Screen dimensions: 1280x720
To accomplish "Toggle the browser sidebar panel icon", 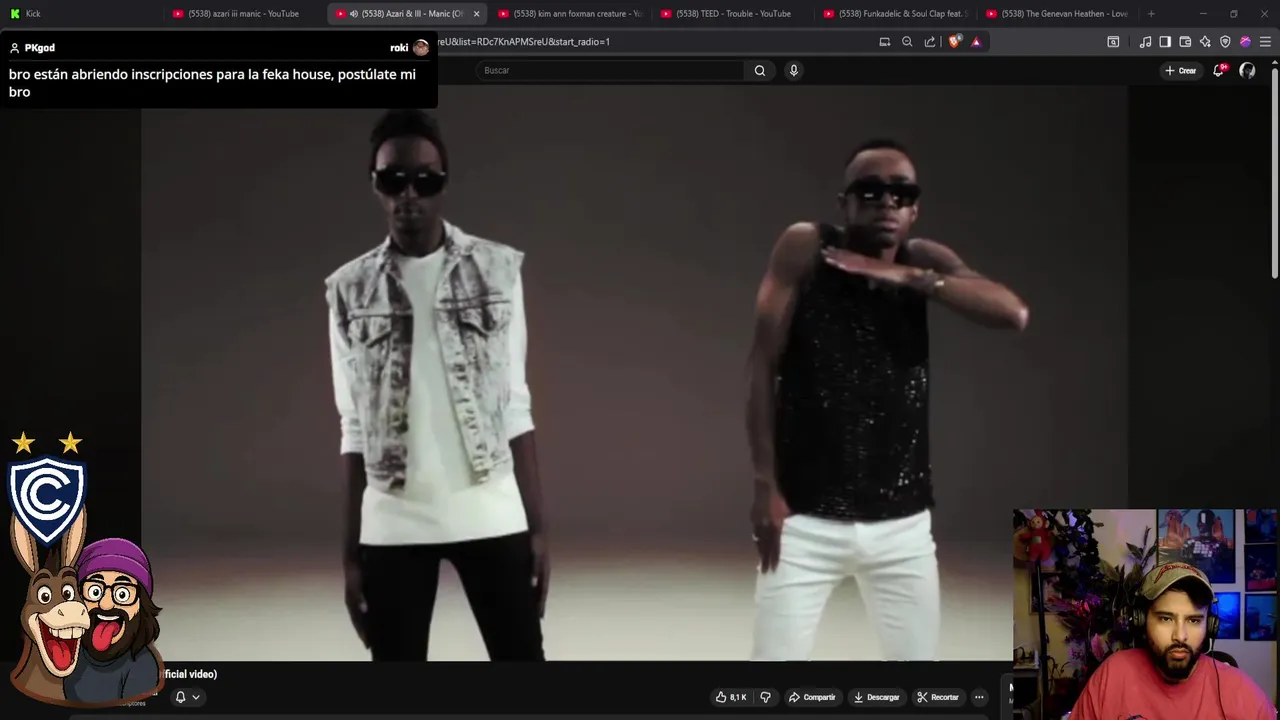I will 1165,42.
